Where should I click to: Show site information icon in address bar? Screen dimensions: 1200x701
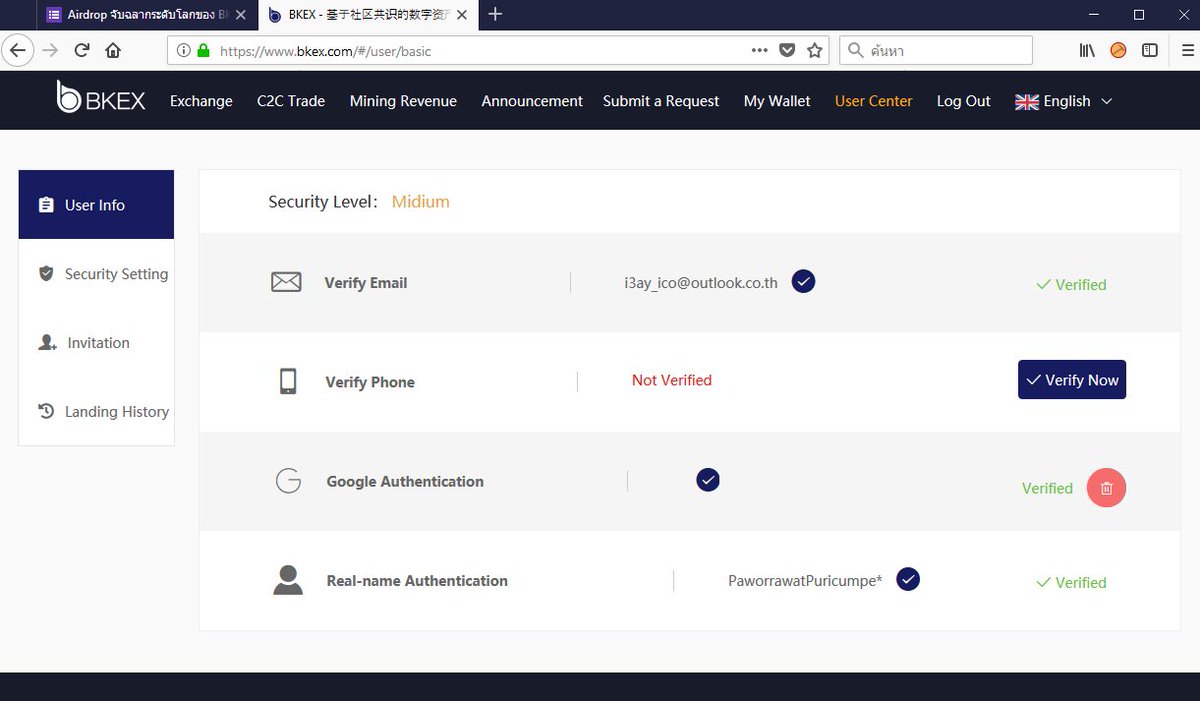(183, 50)
